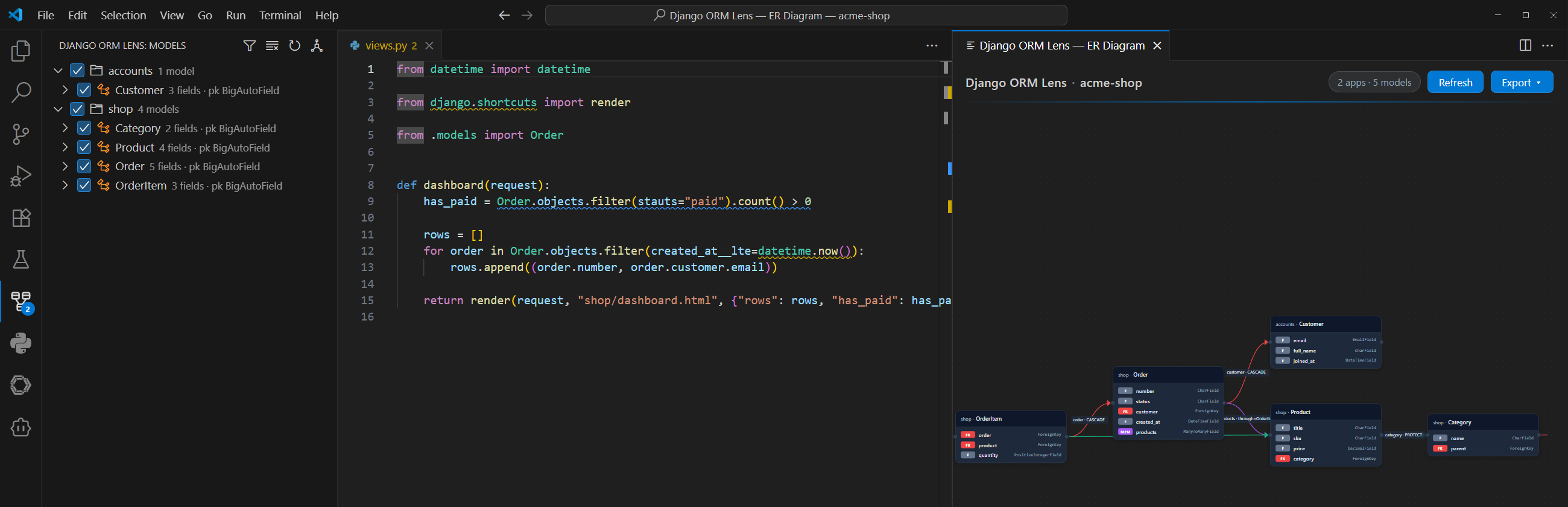Open the Export dropdown
The width and height of the screenshot is (1568, 507).
click(1521, 82)
